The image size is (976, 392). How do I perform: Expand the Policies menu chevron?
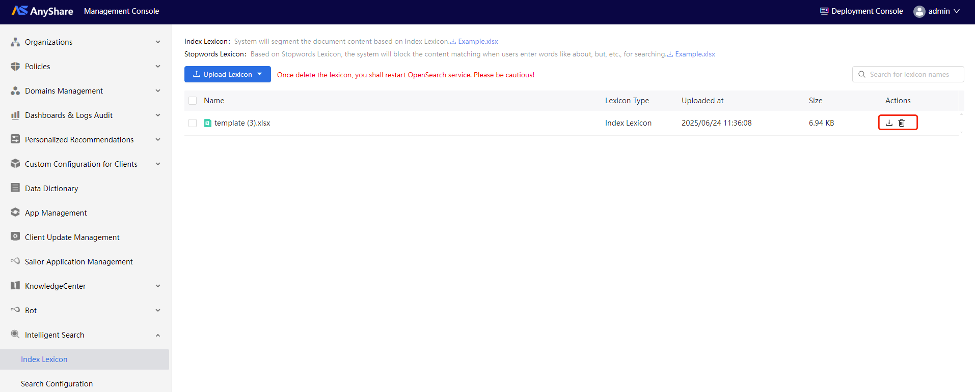pyautogui.click(x=158, y=67)
